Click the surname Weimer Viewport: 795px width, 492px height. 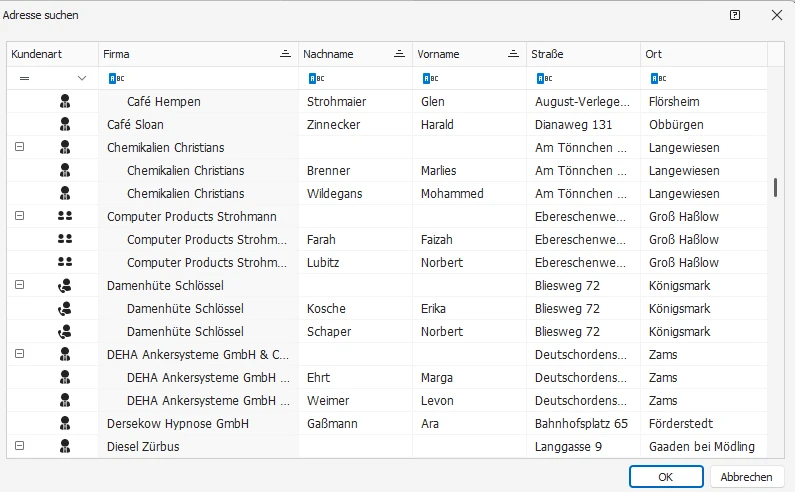pos(328,400)
